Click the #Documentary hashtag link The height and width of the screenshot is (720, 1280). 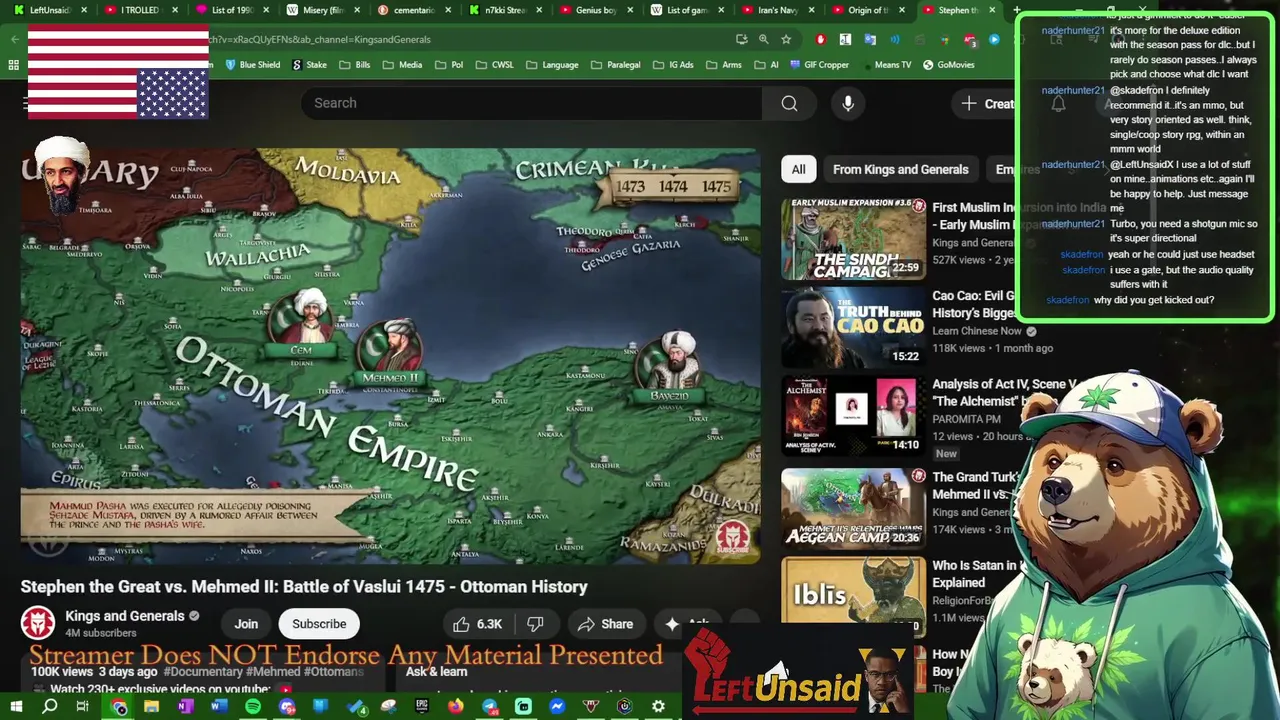(x=200, y=672)
